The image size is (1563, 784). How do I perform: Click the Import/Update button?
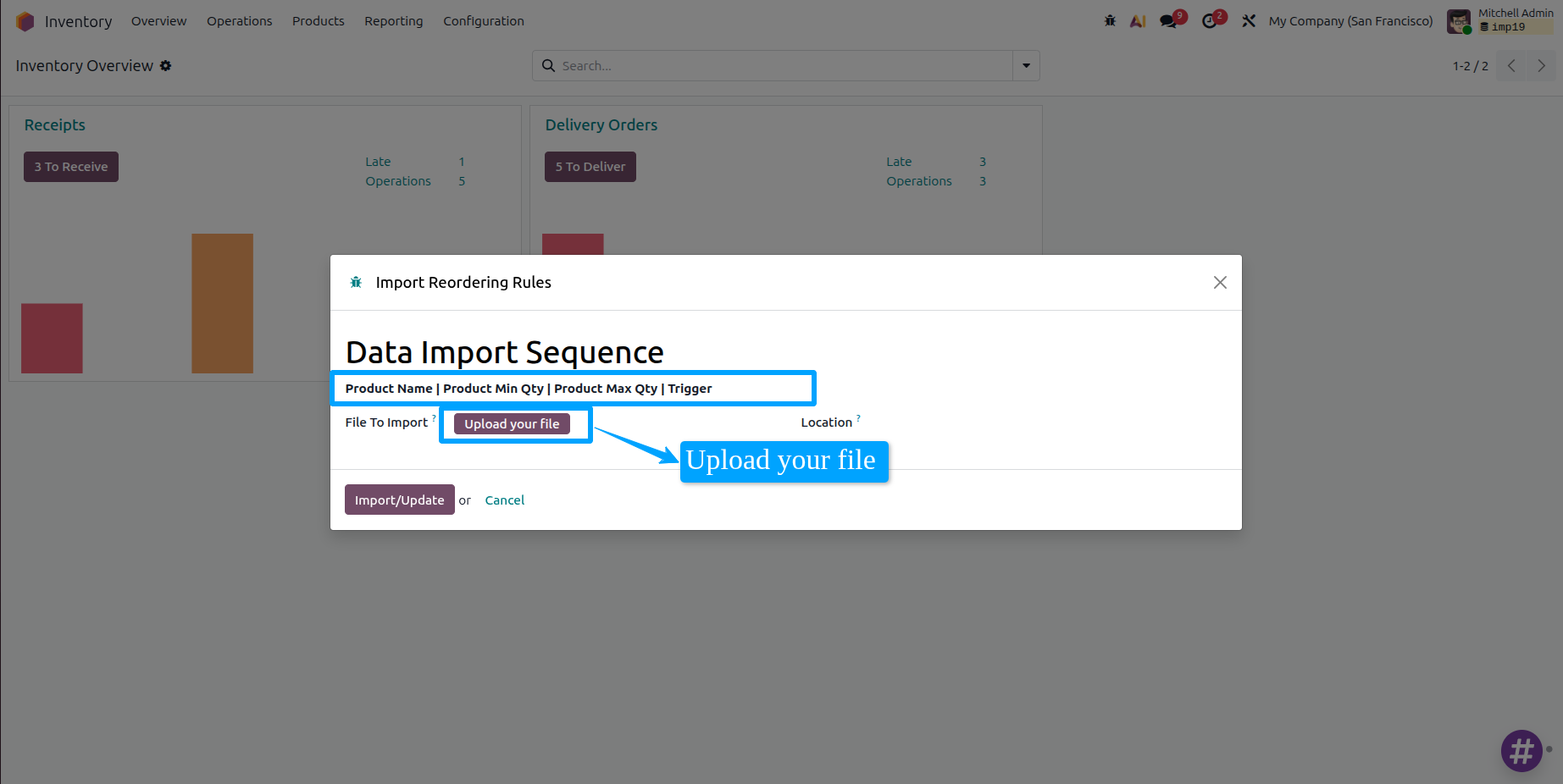pyautogui.click(x=399, y=500)
